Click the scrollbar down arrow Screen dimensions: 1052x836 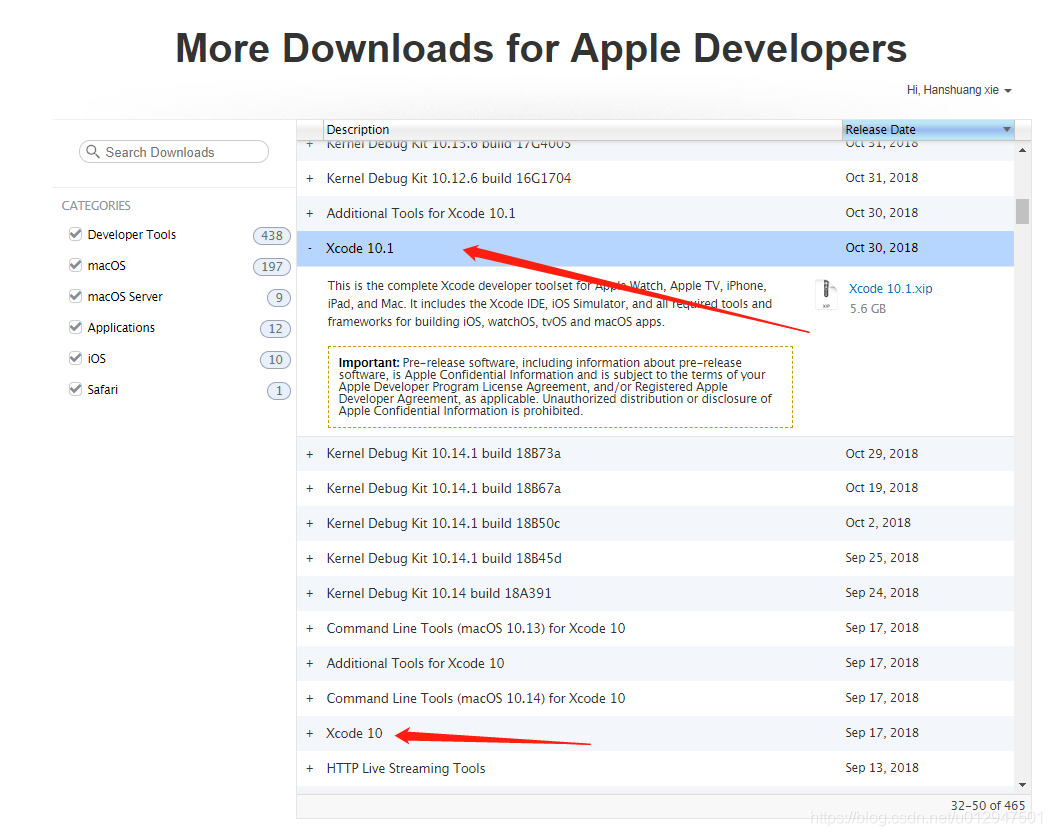click(x=1022, y=784)
